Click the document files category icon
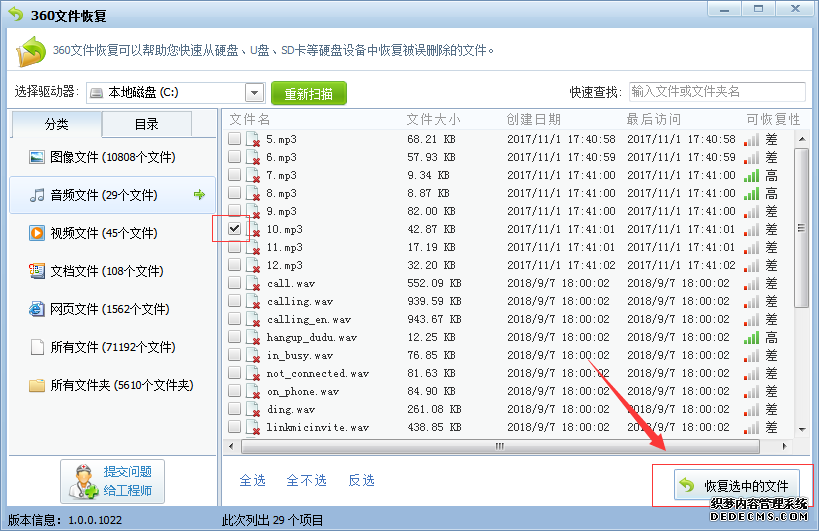The width and height of the screenshot is (819, 531). pyautogui.click(x=37, y=271)
